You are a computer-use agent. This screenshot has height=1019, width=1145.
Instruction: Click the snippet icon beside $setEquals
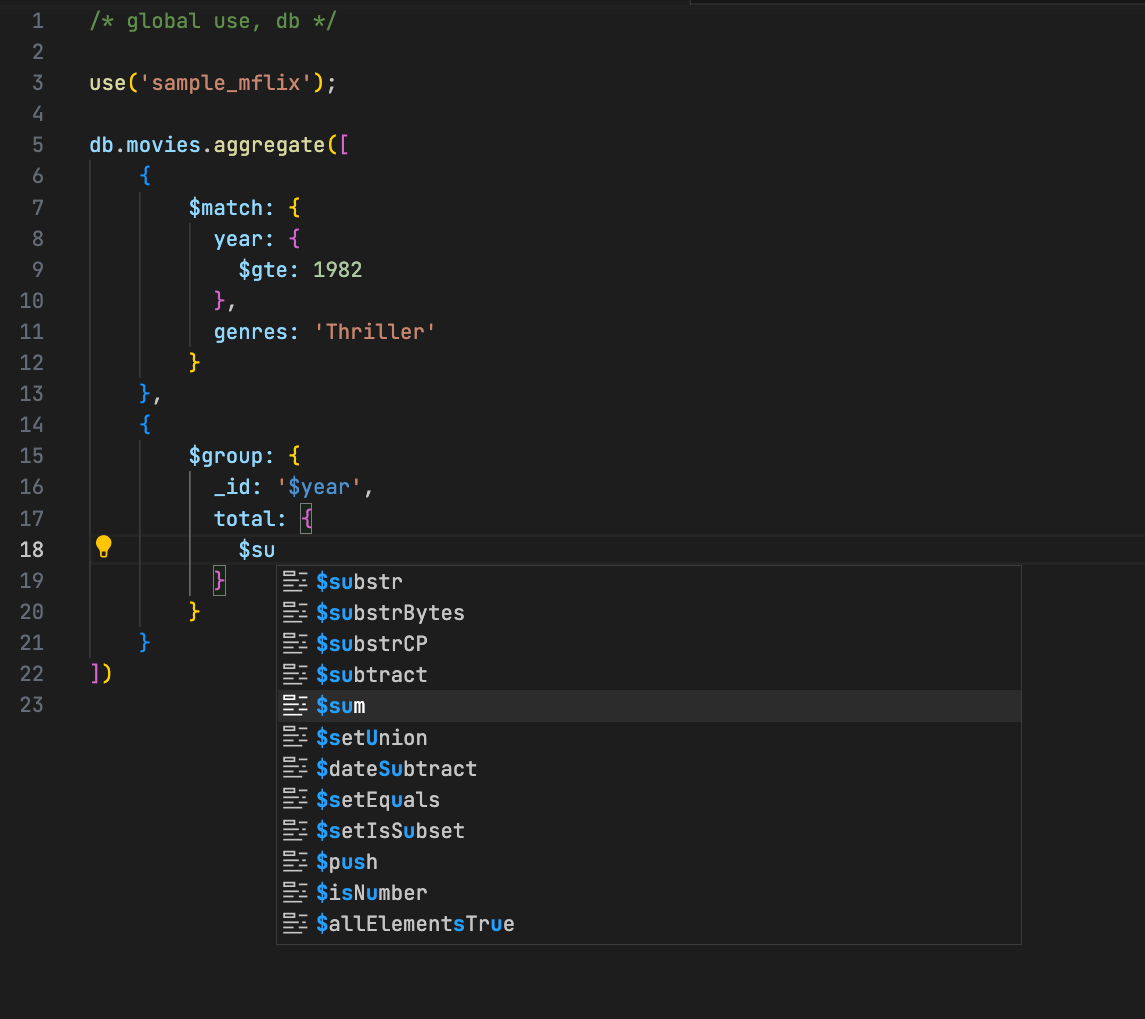click(x=295, y=799)
